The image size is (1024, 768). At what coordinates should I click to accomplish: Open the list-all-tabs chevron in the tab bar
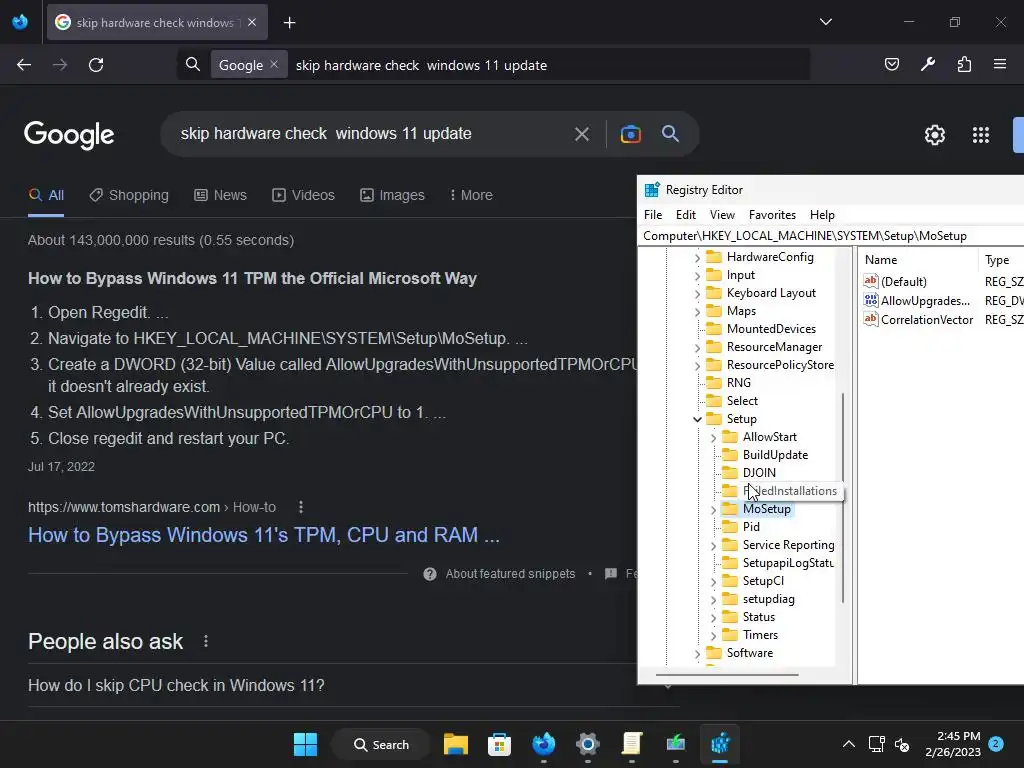(x=825, y=22)
